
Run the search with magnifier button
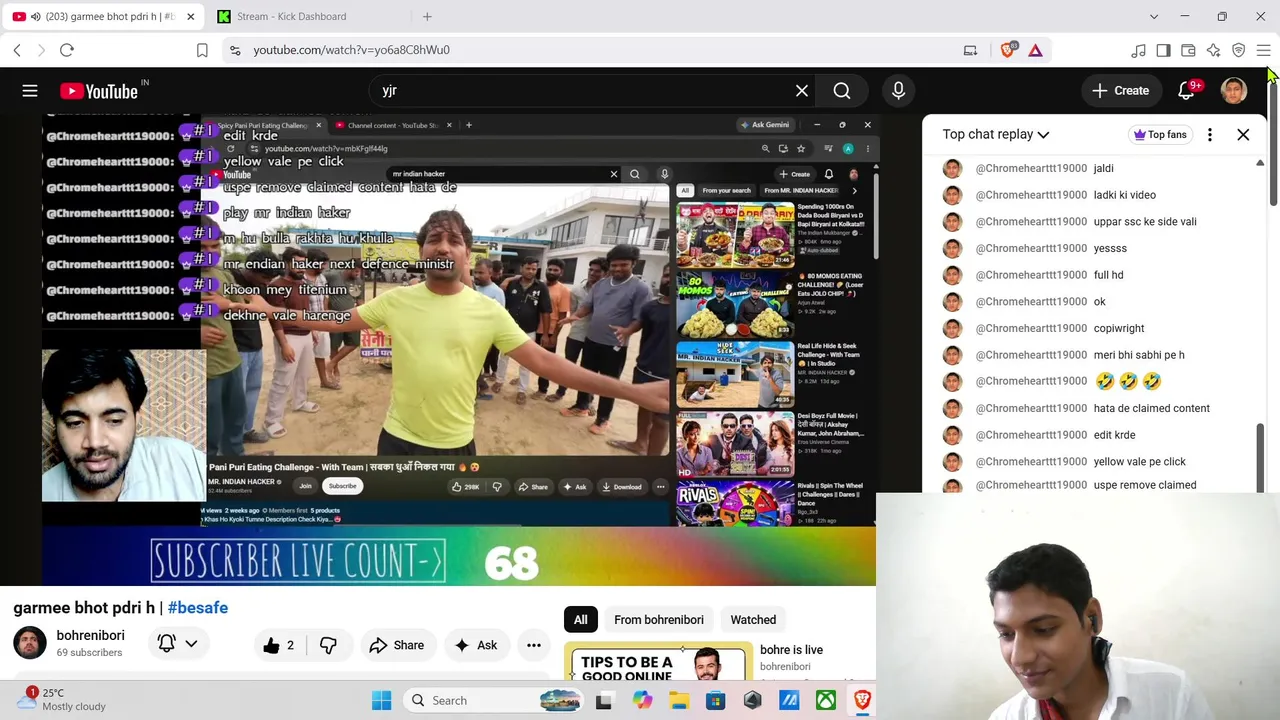click(842, 91)
